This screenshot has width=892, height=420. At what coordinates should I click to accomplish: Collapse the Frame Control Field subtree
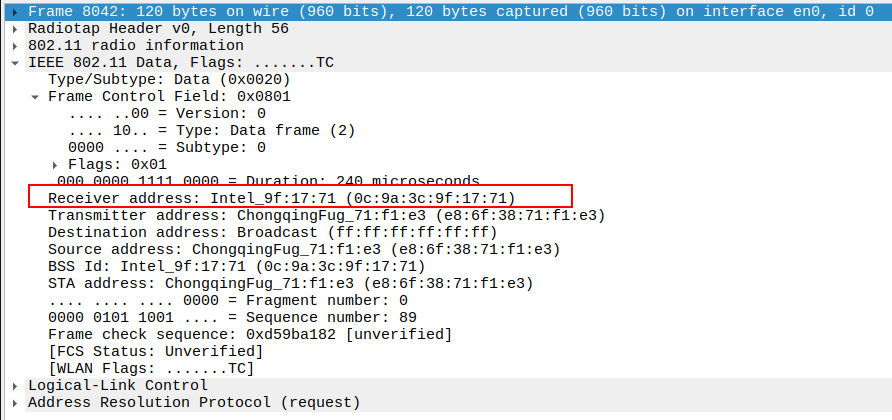(x=35, y=96)
